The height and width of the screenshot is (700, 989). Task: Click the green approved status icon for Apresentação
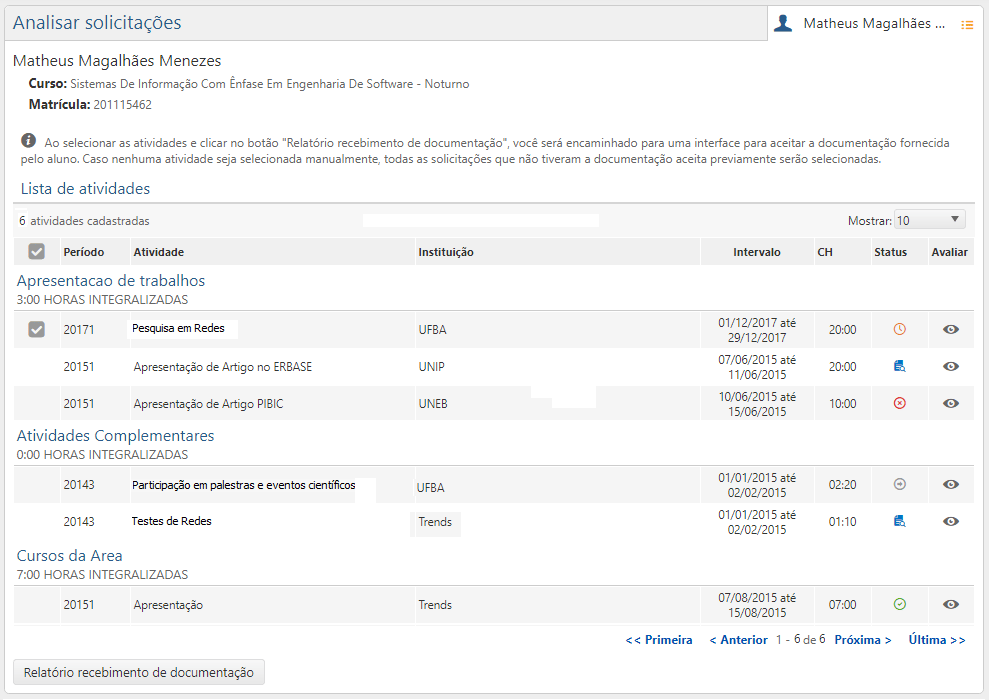899,604
